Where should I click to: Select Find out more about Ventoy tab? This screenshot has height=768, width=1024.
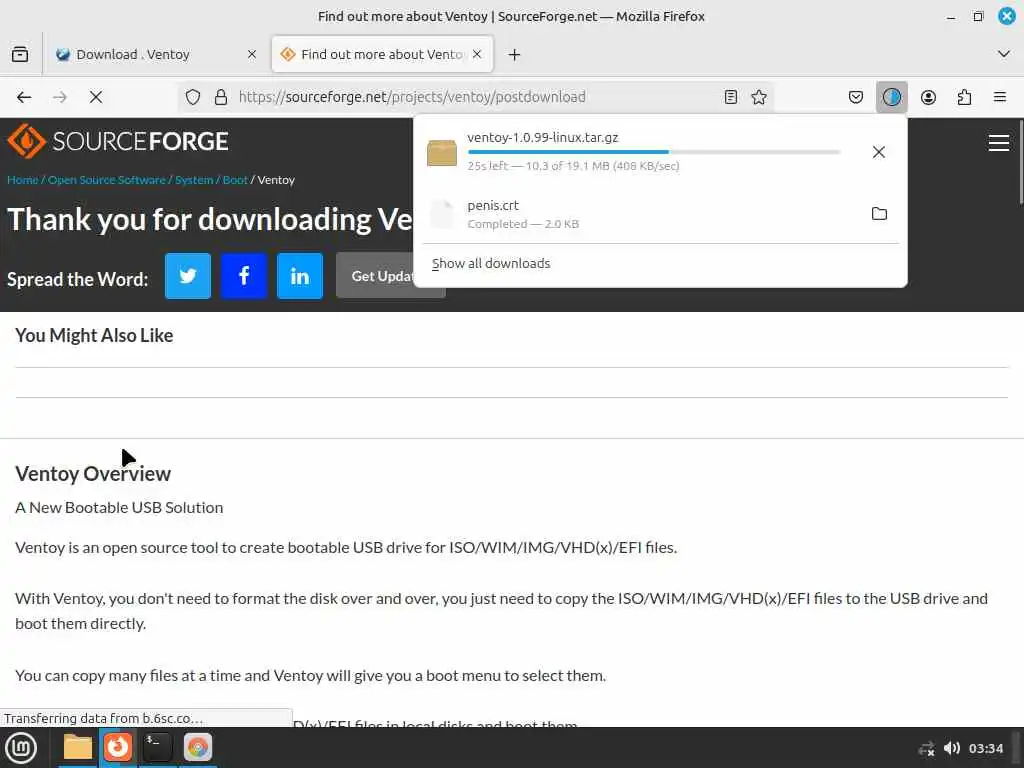click(382, 54)
